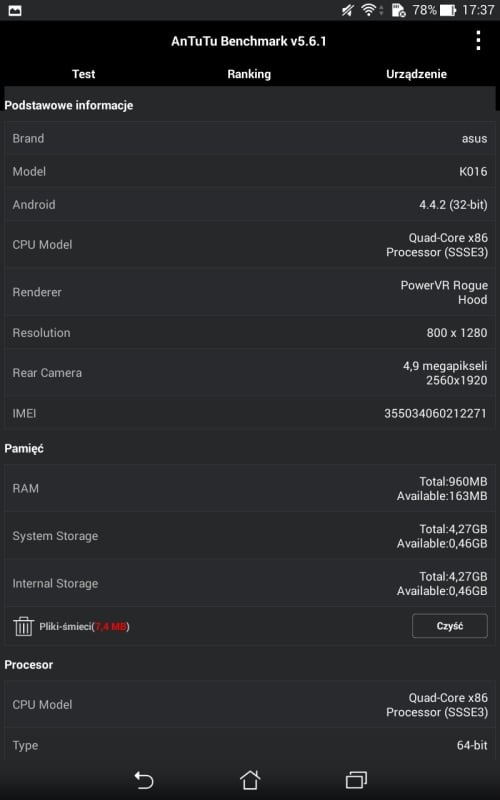Select the System Storage row
The height and width of the screenshot is (800, 500).
tap(250, 536)
